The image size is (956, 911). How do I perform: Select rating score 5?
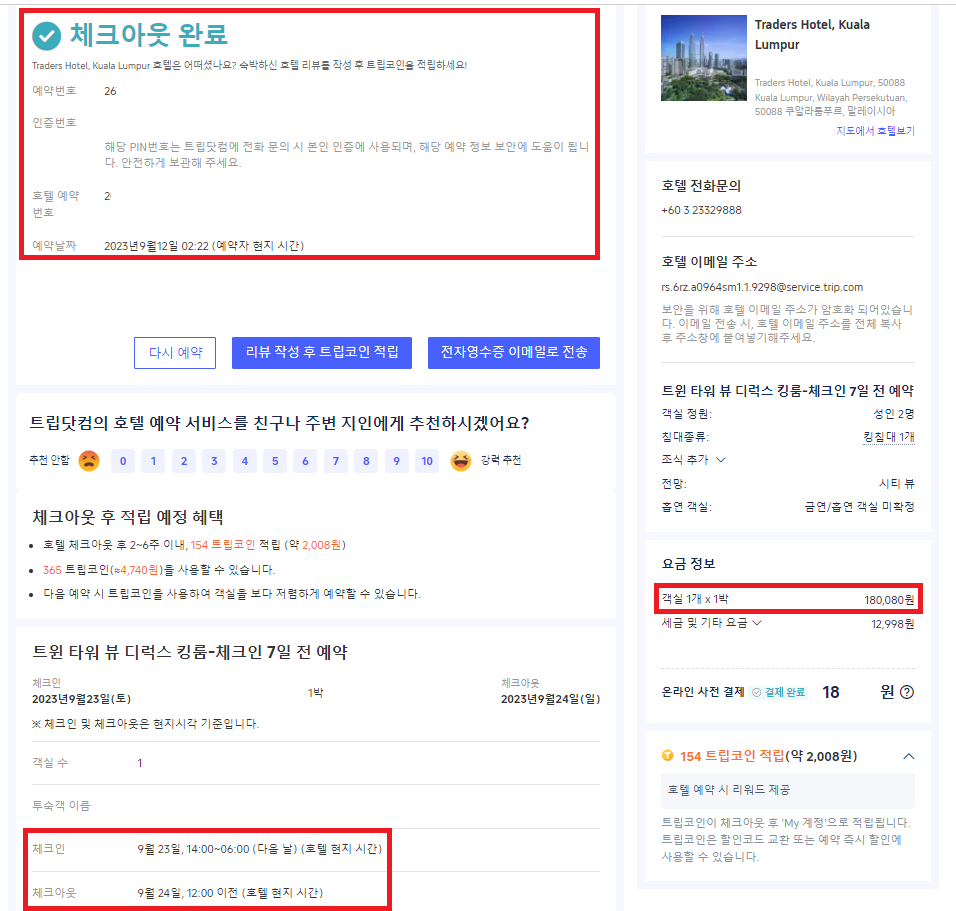pyautogui.click(x=275, y=461)
